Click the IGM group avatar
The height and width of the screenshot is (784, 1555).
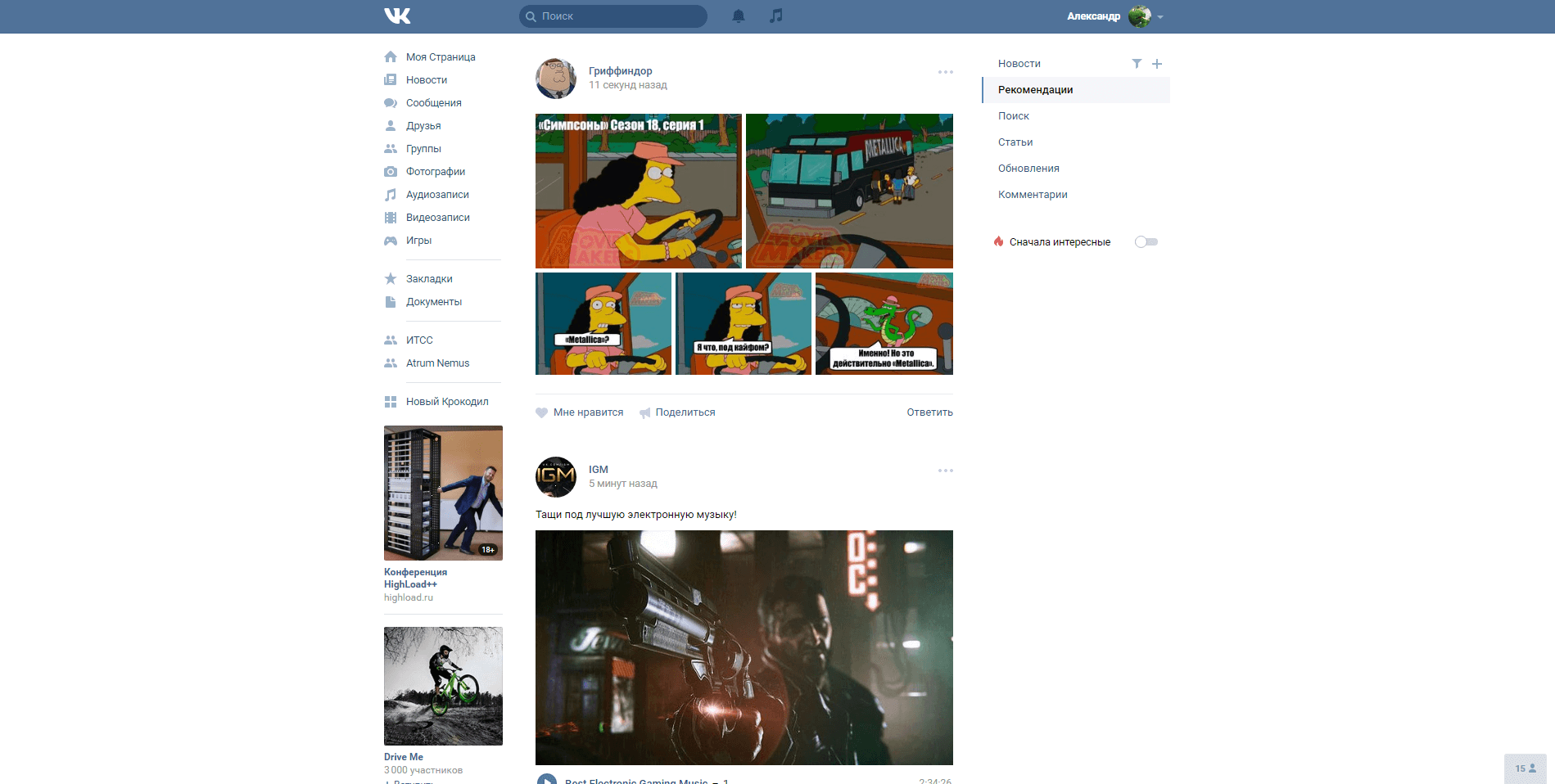pyautogui.click(x=556, y=477)
